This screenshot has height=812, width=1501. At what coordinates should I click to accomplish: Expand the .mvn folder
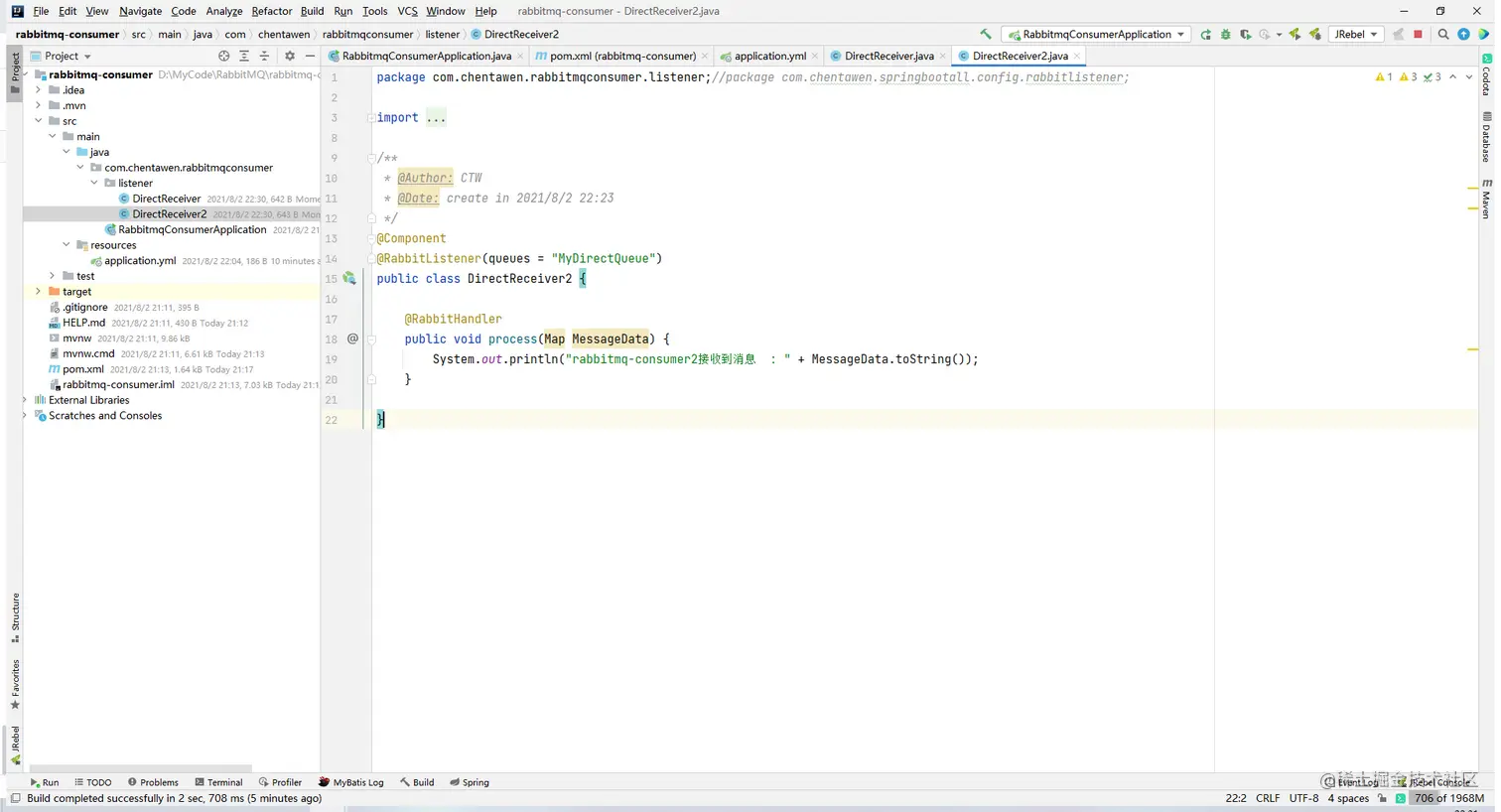coord(38,105)
